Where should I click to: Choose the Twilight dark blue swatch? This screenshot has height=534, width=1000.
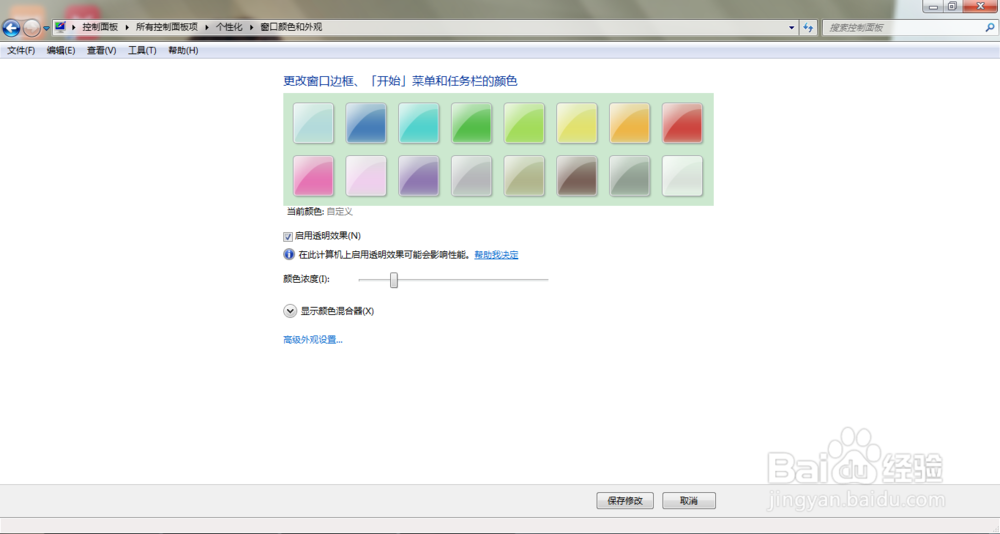(x=366, y=123)
